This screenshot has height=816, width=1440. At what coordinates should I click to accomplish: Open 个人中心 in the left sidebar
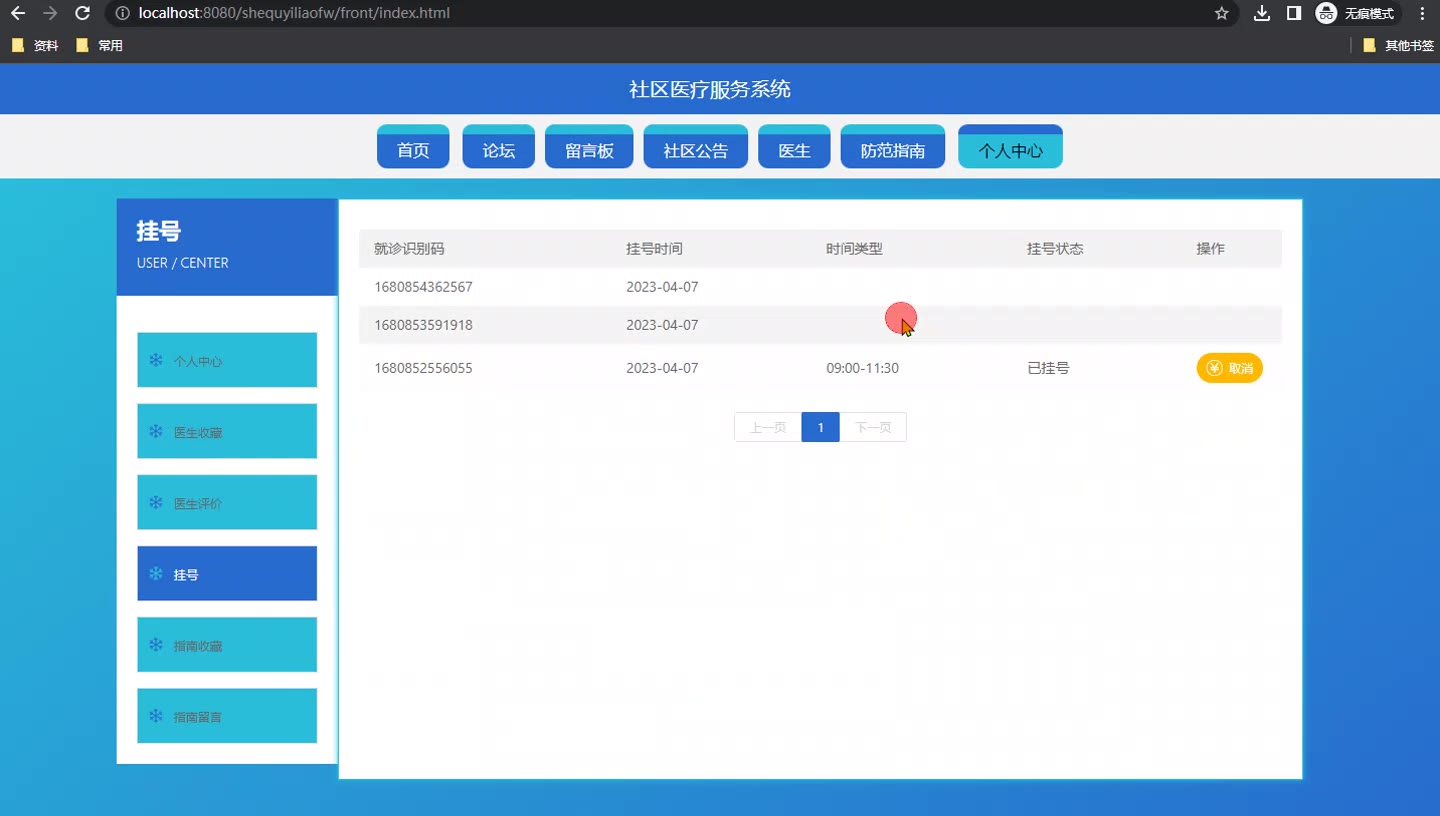click(227, 360)
